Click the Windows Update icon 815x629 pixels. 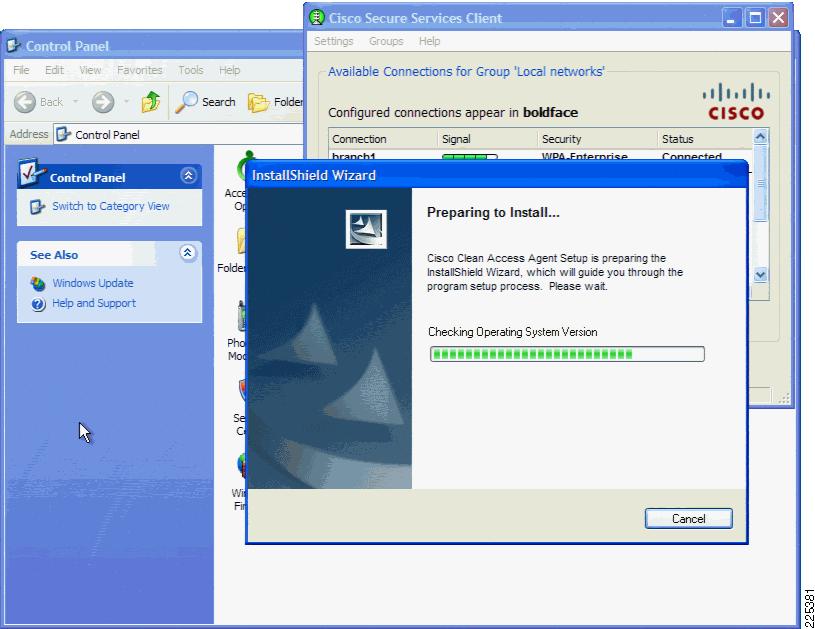coord(37,284)
